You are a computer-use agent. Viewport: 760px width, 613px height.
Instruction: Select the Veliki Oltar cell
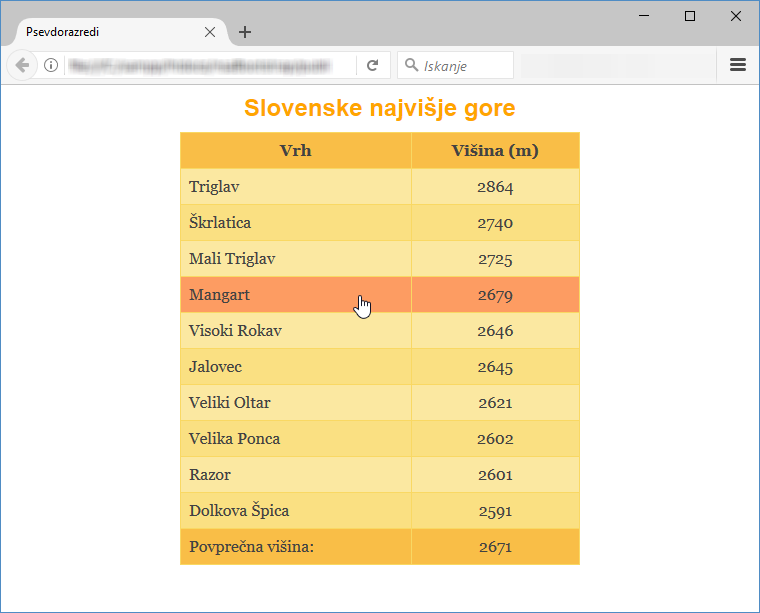296,403
